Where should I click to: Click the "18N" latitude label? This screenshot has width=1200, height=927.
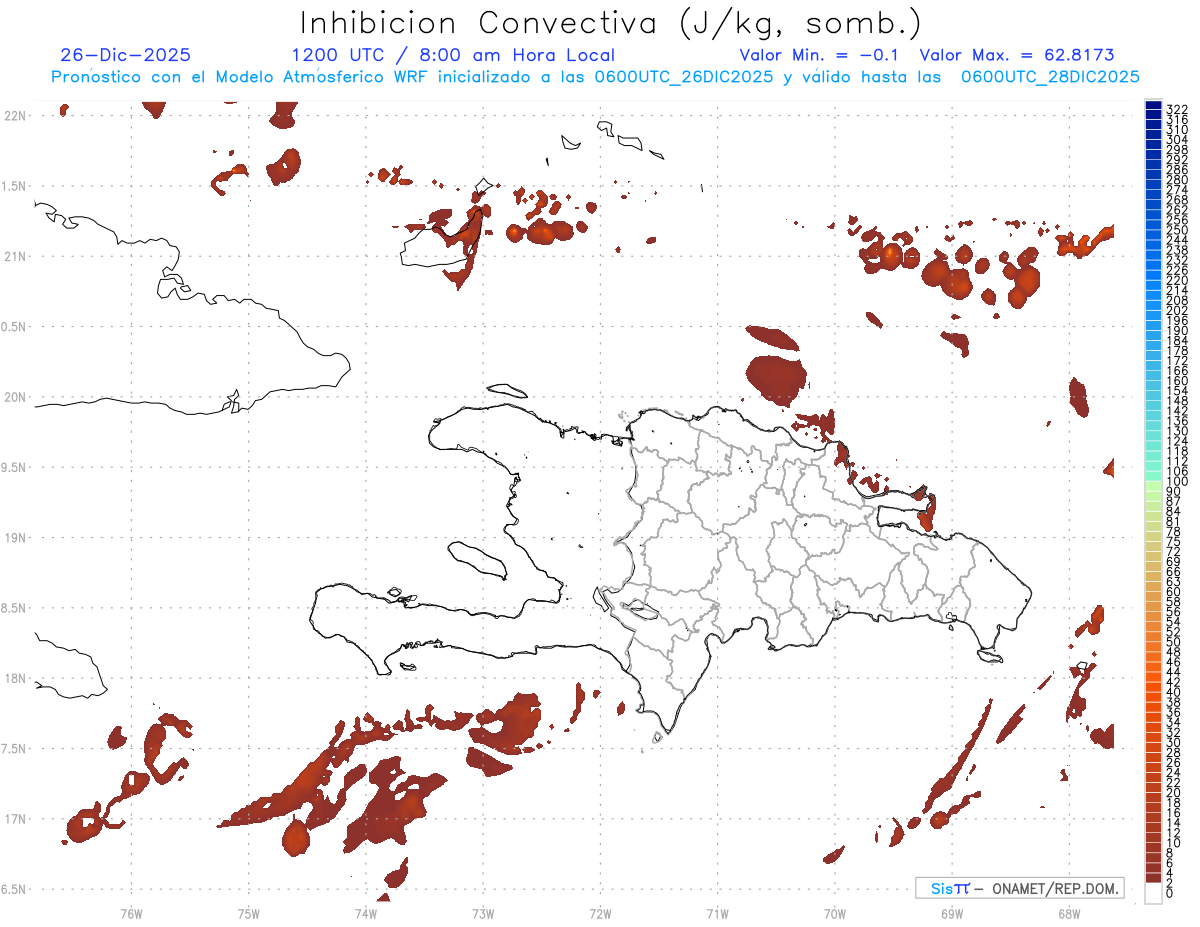(x=14, y=678)
